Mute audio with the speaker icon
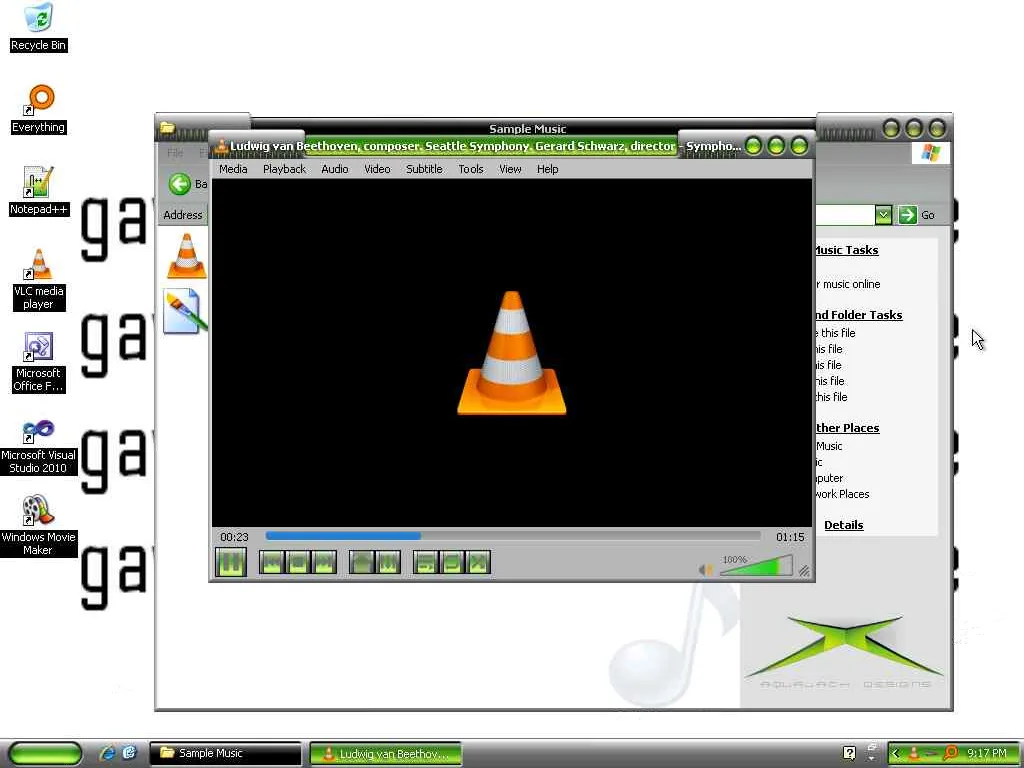 point(705,569)
